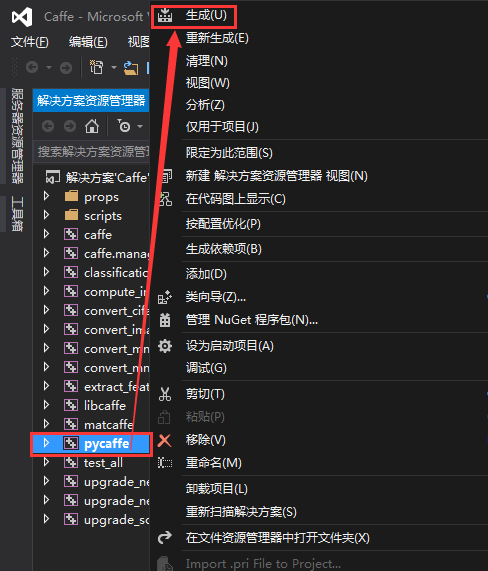This screenshot has height=571, width=488.
Task: Click the rename icon
Action: (165, 463)
